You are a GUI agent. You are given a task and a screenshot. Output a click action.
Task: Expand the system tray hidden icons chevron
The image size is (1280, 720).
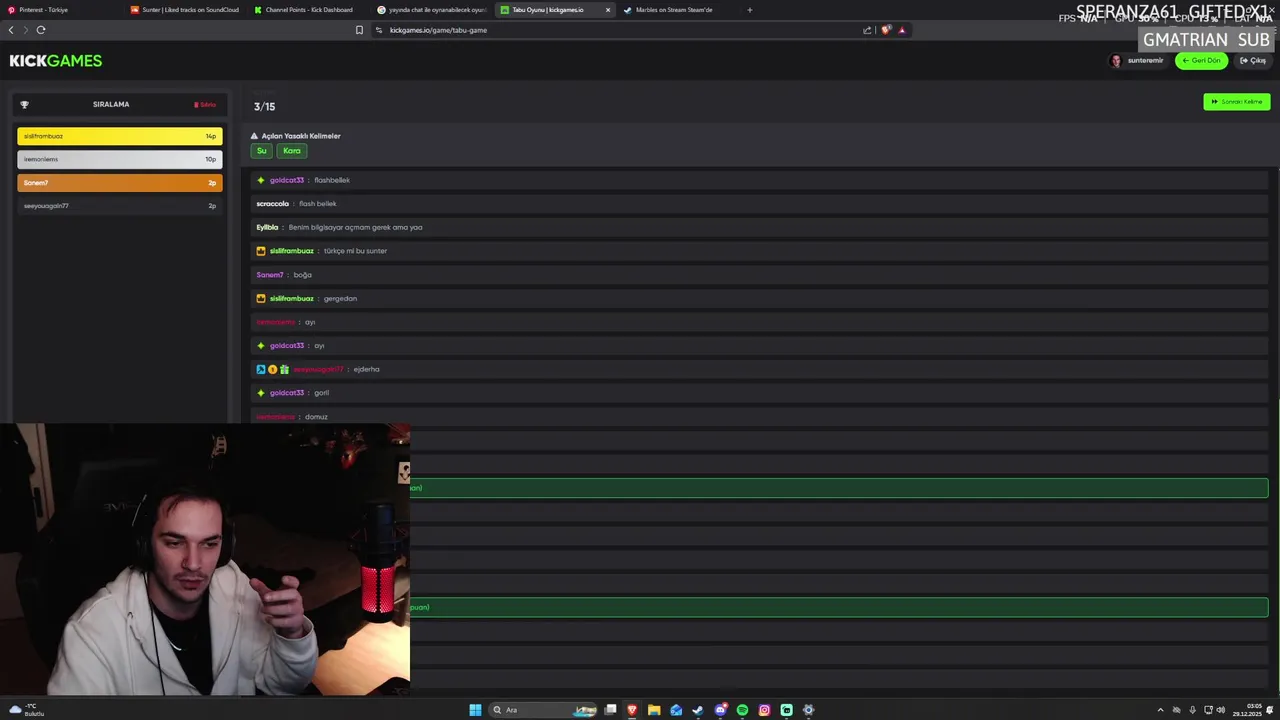click(x=1160, y=710)
